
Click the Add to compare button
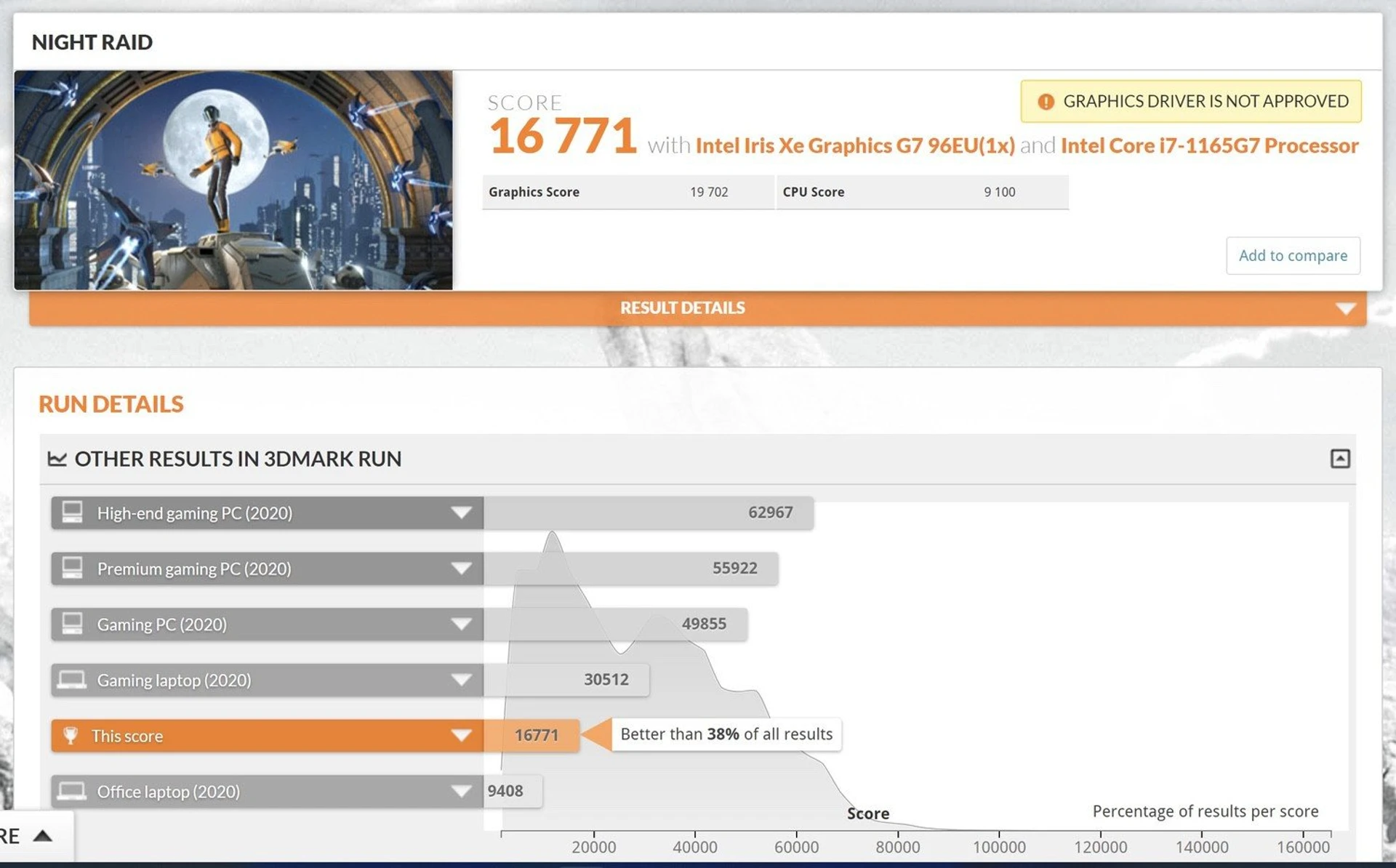pos(1293,255)
